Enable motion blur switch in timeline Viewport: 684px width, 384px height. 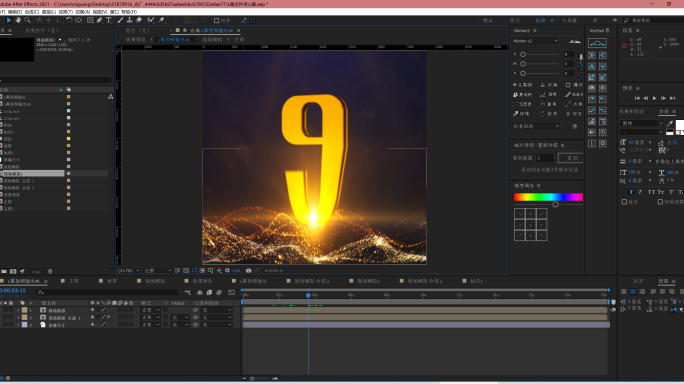(219, 292)
